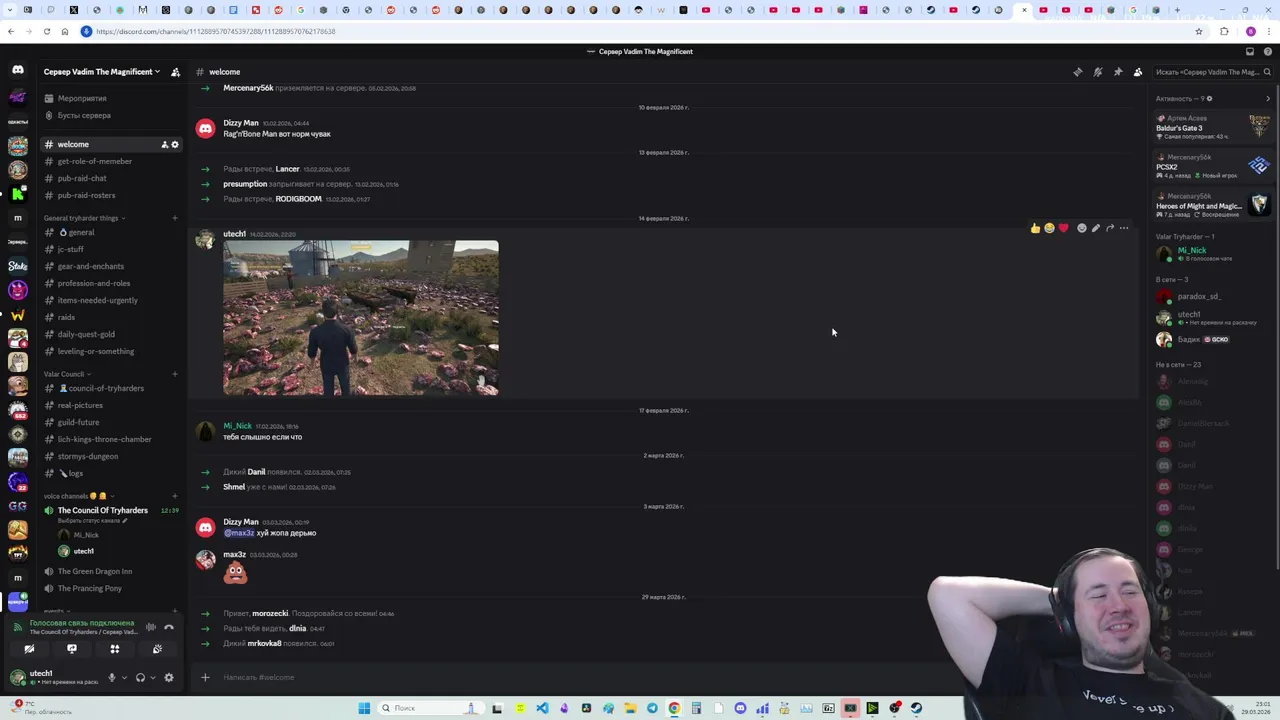Open the game screenshot image from utech1
This screenshot has width=1280, height=720.
[x=361, y=318]
